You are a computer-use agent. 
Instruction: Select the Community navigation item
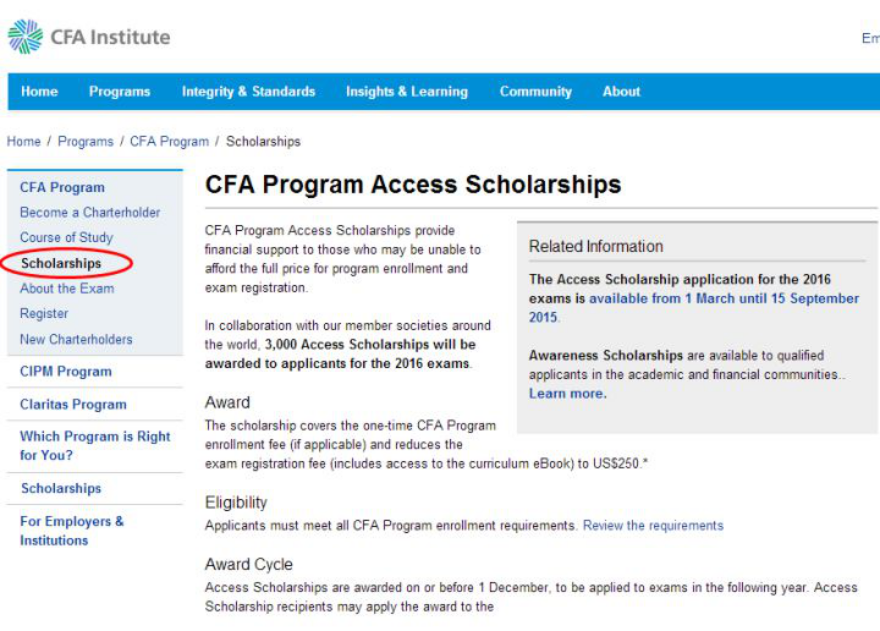coord(535,91)
